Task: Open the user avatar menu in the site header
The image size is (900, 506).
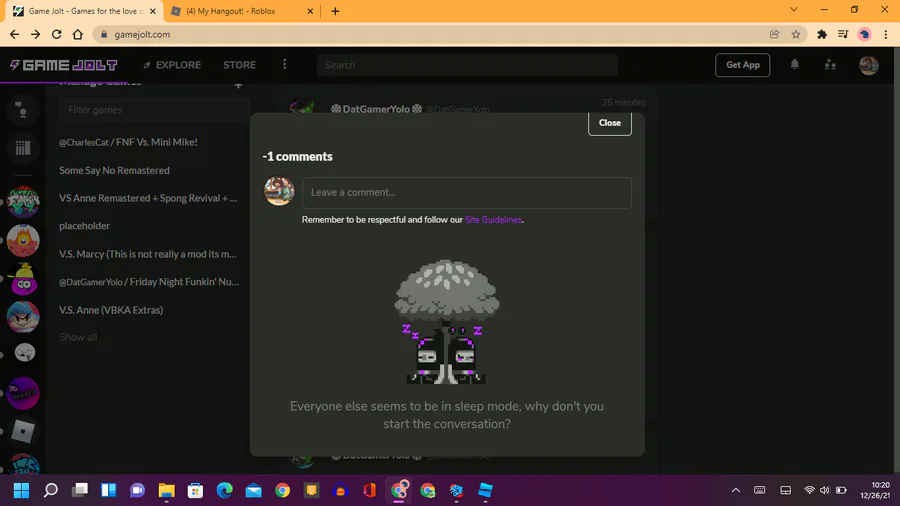Action: point(868,65)
